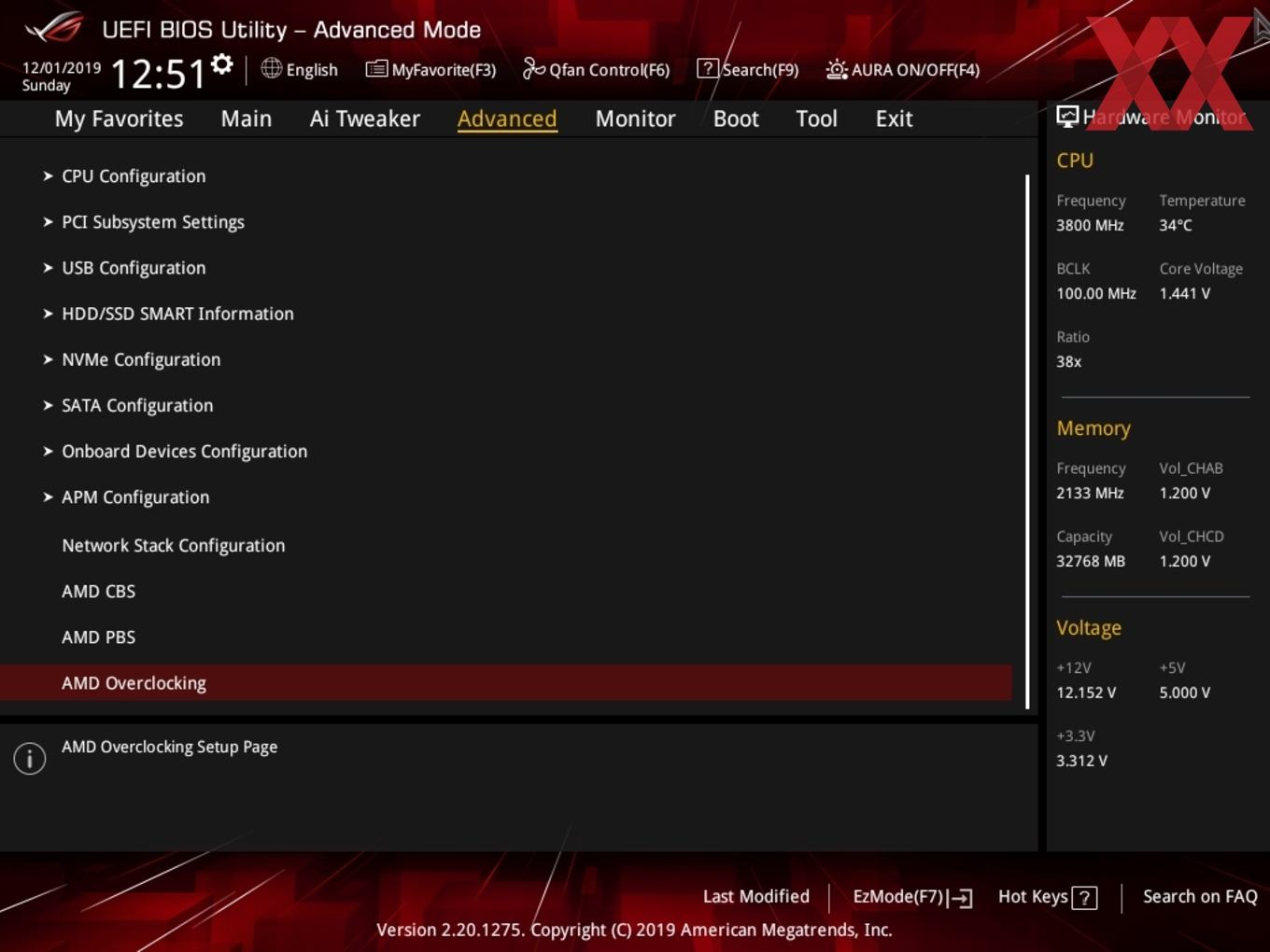The image size is (1270, 952).
Task: Expand Onboard Devices Configuration arrow
Action: [x=48, y=450]
